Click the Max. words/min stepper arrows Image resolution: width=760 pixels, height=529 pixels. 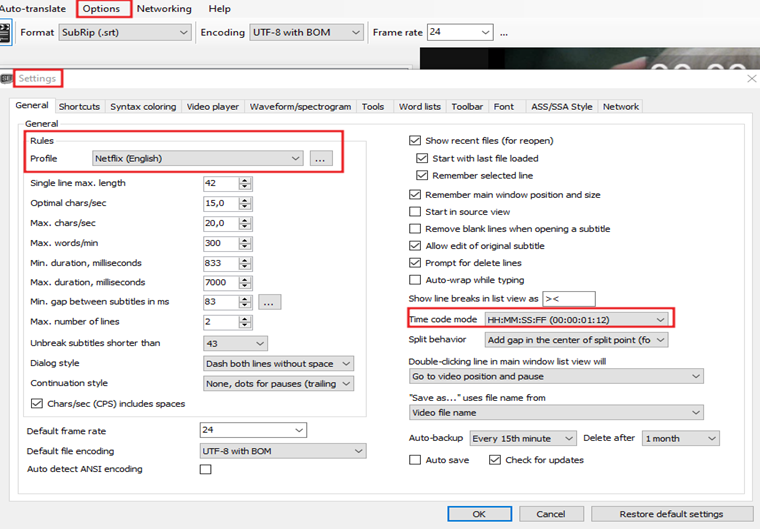[245, 243]
